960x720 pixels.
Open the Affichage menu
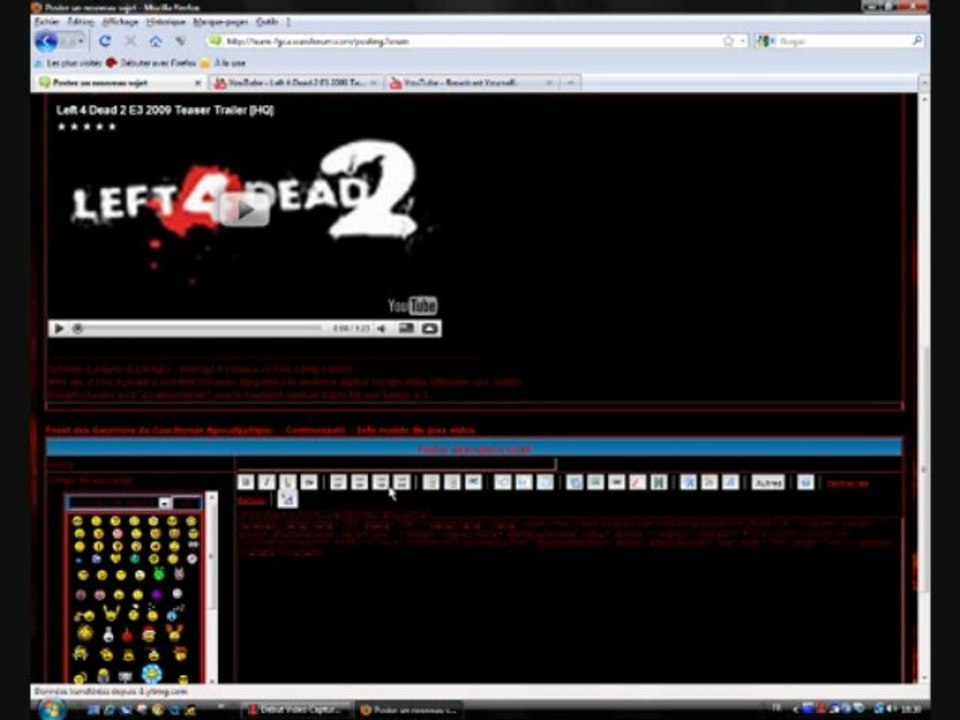[x=120, y=22]
